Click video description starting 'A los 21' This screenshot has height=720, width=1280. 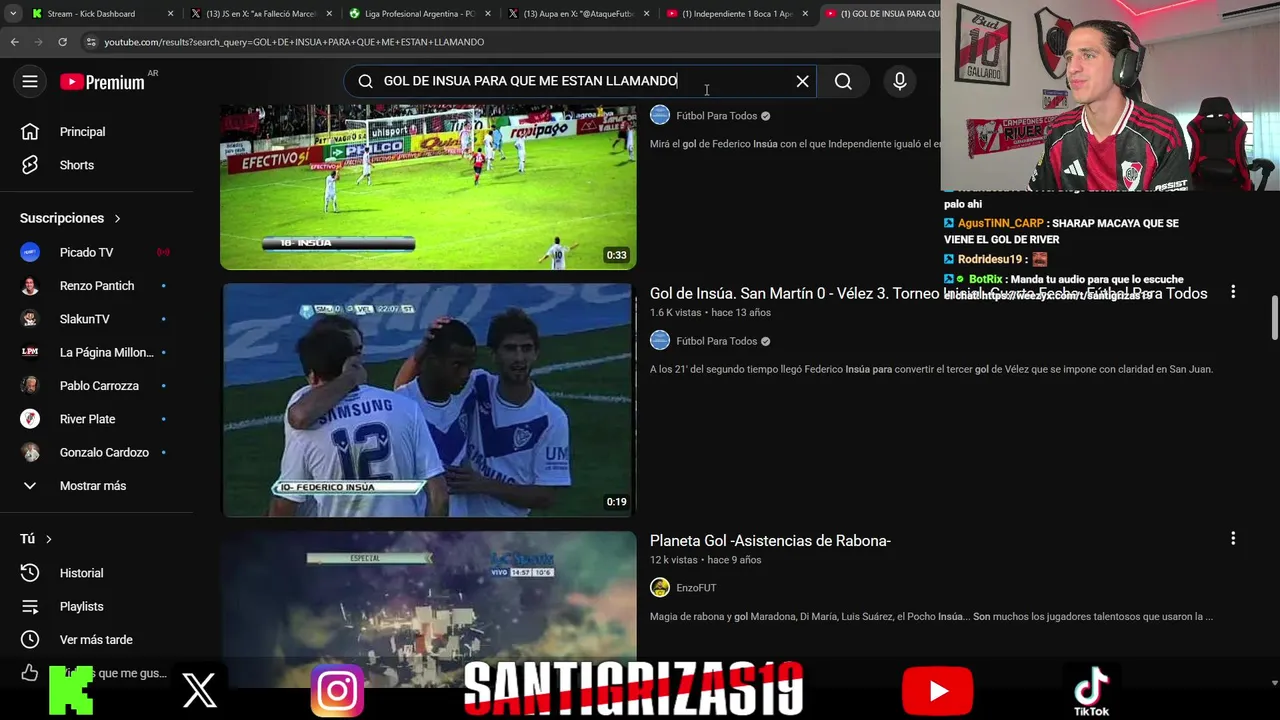tap(931, 369)
